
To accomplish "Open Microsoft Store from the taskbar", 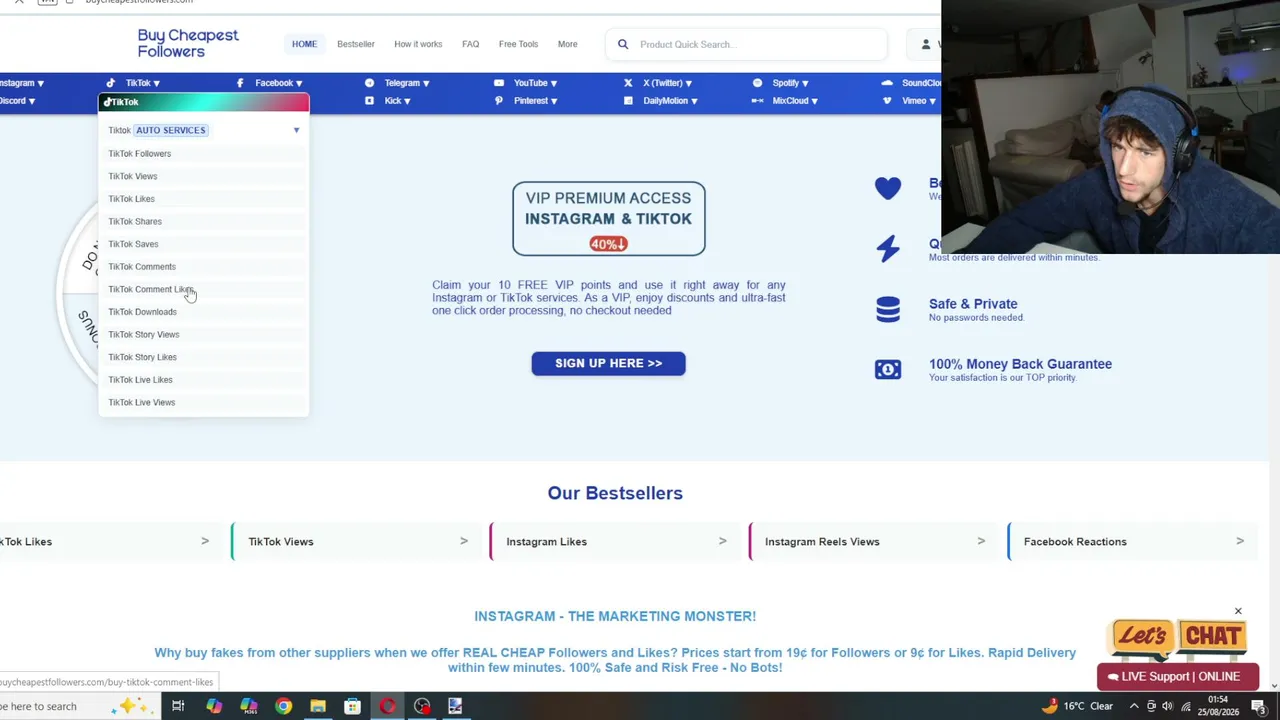I will click(352, 706).
